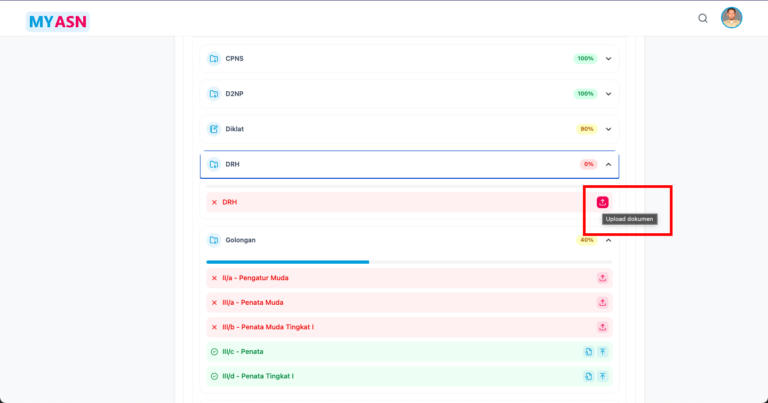Upload document for III/a - Penata Muda
The height and width of the screenshot is (403, 768).
coord(602,302)
